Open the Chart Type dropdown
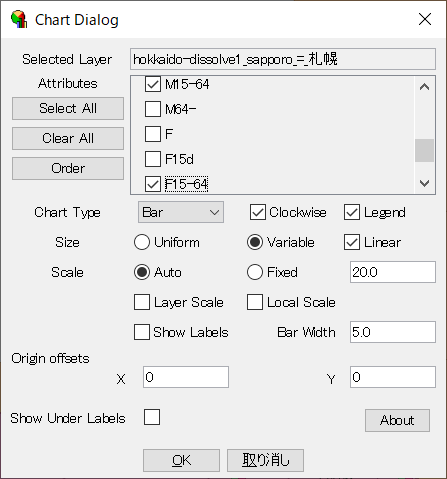Viewport: 447px width, 479px height. point(181,212)
